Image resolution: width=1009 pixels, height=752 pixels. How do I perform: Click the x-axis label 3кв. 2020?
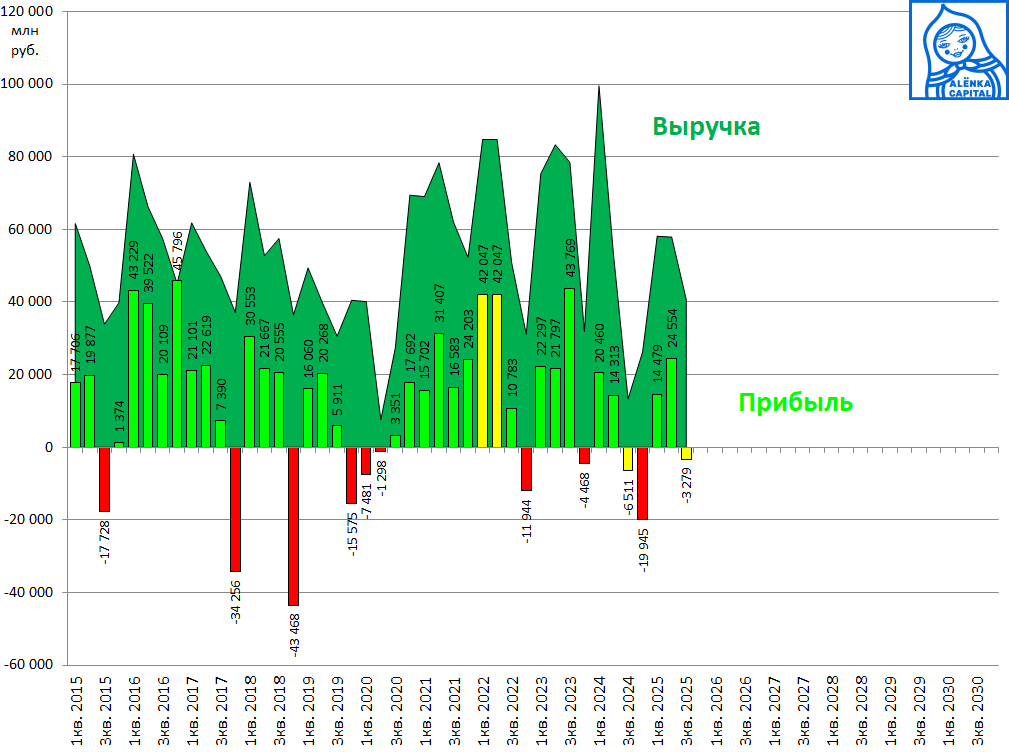tap(395, 710)
